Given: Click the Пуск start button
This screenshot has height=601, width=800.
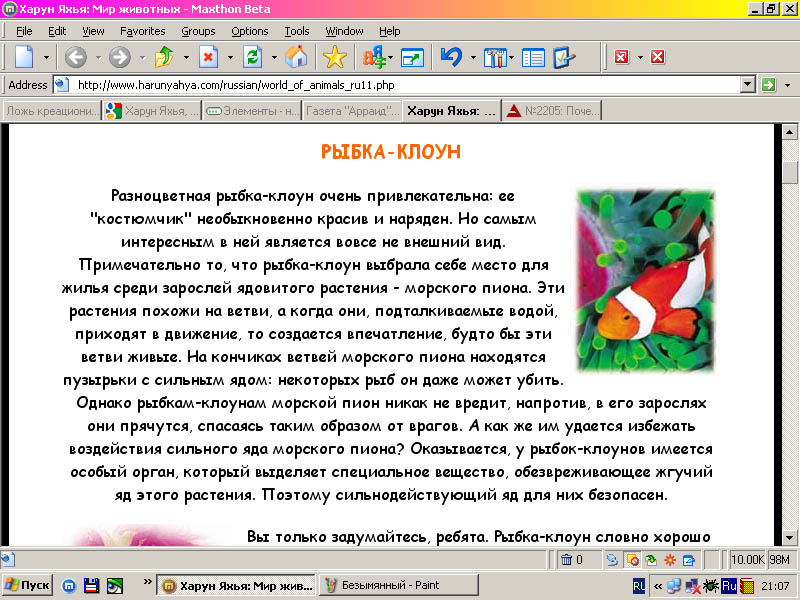Looking at the screenshot, I should pos(28,585).
